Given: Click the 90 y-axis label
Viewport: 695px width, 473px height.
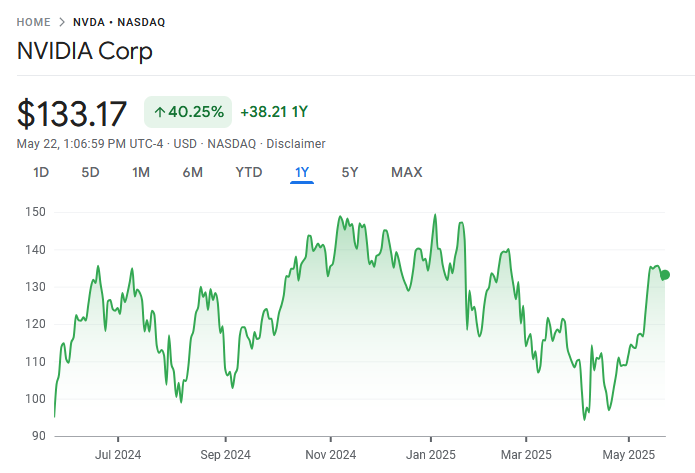Looking at the screenshot, I should tap(39, 436).
